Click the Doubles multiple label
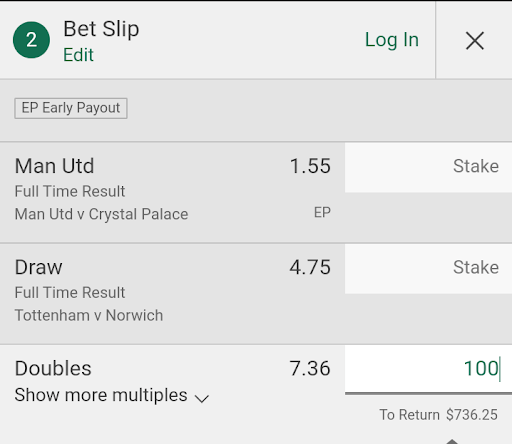The image size is (512, 444). [x=53, y=368]
